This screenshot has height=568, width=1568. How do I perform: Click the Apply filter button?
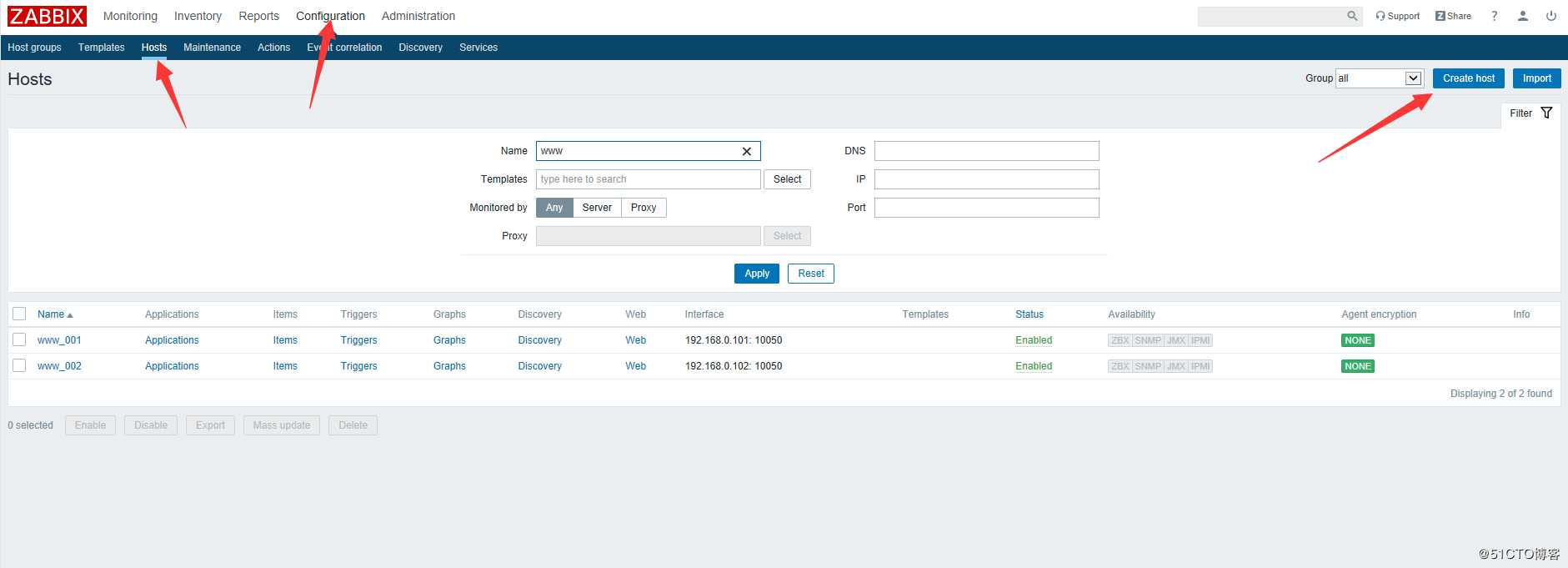click(757, 274)
